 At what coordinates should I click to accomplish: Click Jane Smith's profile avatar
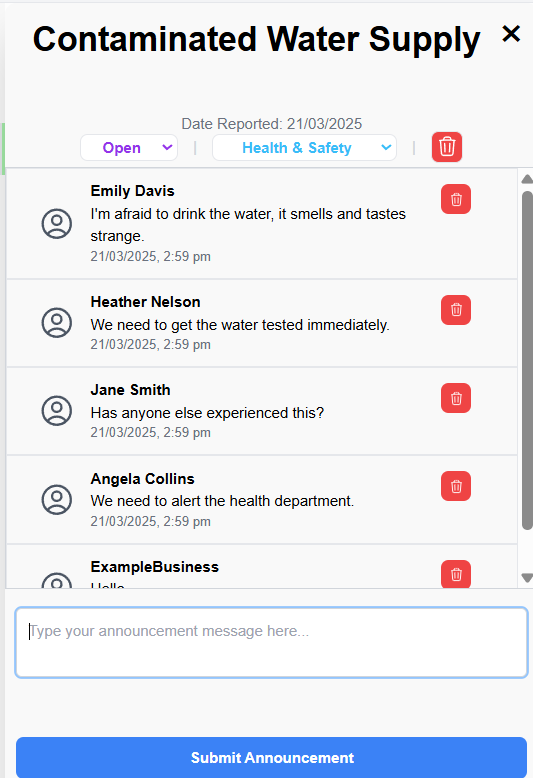pos(57,410)
